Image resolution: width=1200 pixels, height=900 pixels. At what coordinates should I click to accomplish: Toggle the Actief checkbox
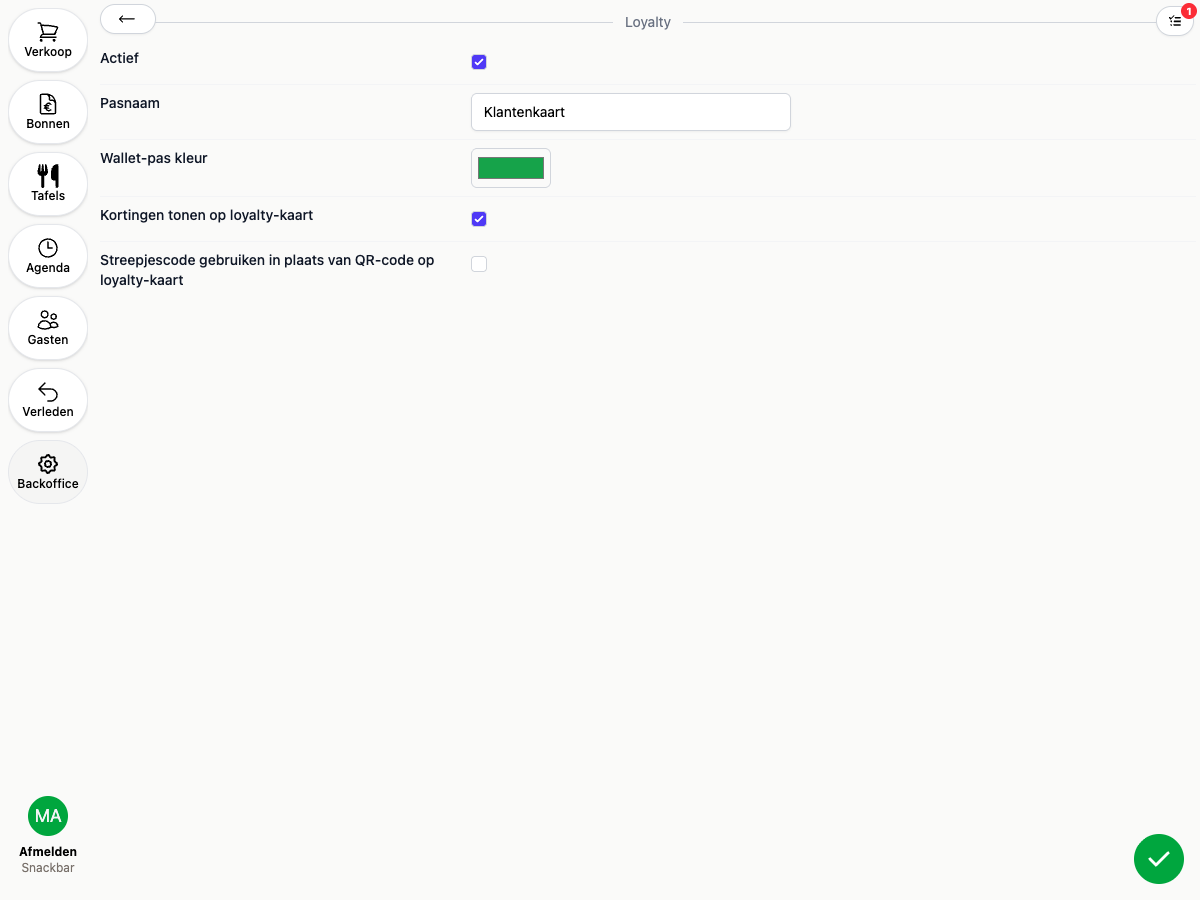[479, 62]
